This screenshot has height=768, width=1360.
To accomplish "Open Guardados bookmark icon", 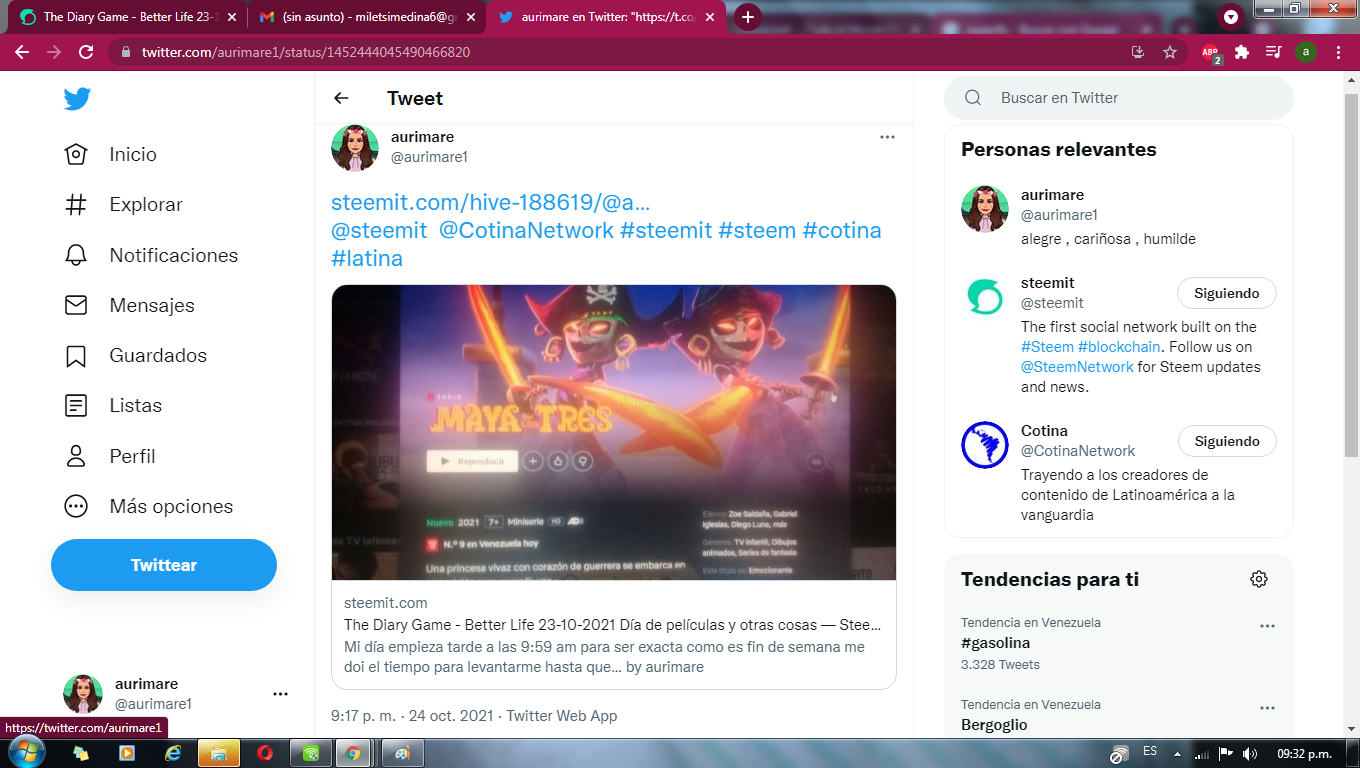I will point(76,355).
